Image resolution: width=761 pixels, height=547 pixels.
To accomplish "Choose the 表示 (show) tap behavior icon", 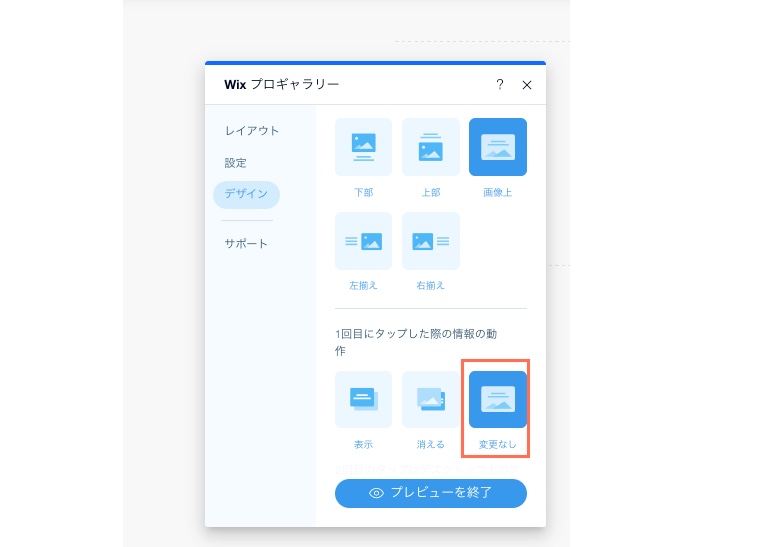I will [363, 399].
